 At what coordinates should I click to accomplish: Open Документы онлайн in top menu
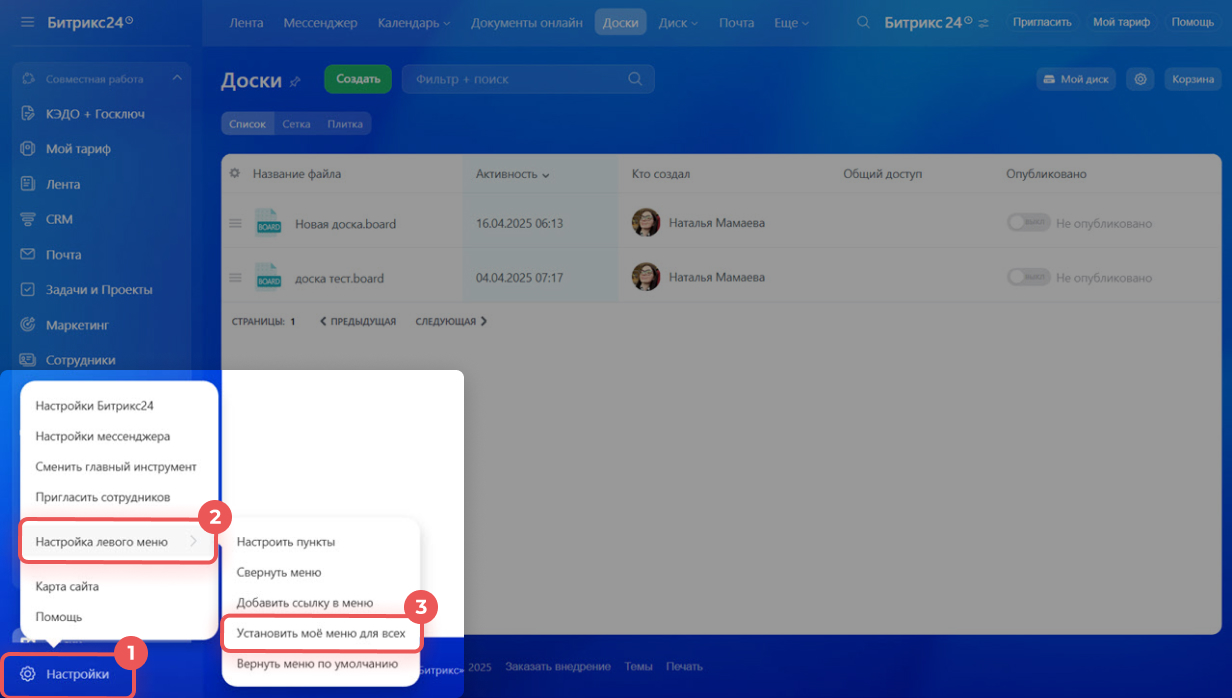click(527, 22)
